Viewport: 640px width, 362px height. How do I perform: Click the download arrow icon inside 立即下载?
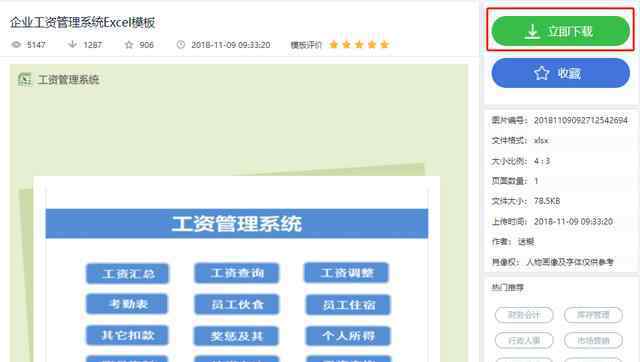tap(532, 31)
